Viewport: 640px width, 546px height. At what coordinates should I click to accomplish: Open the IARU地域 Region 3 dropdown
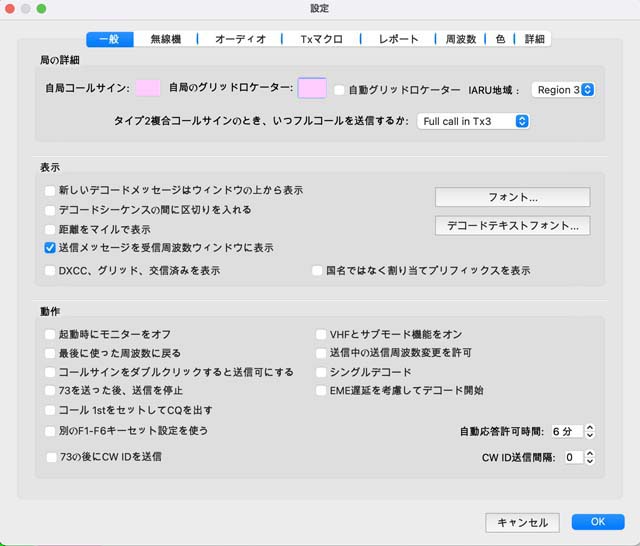564,90
